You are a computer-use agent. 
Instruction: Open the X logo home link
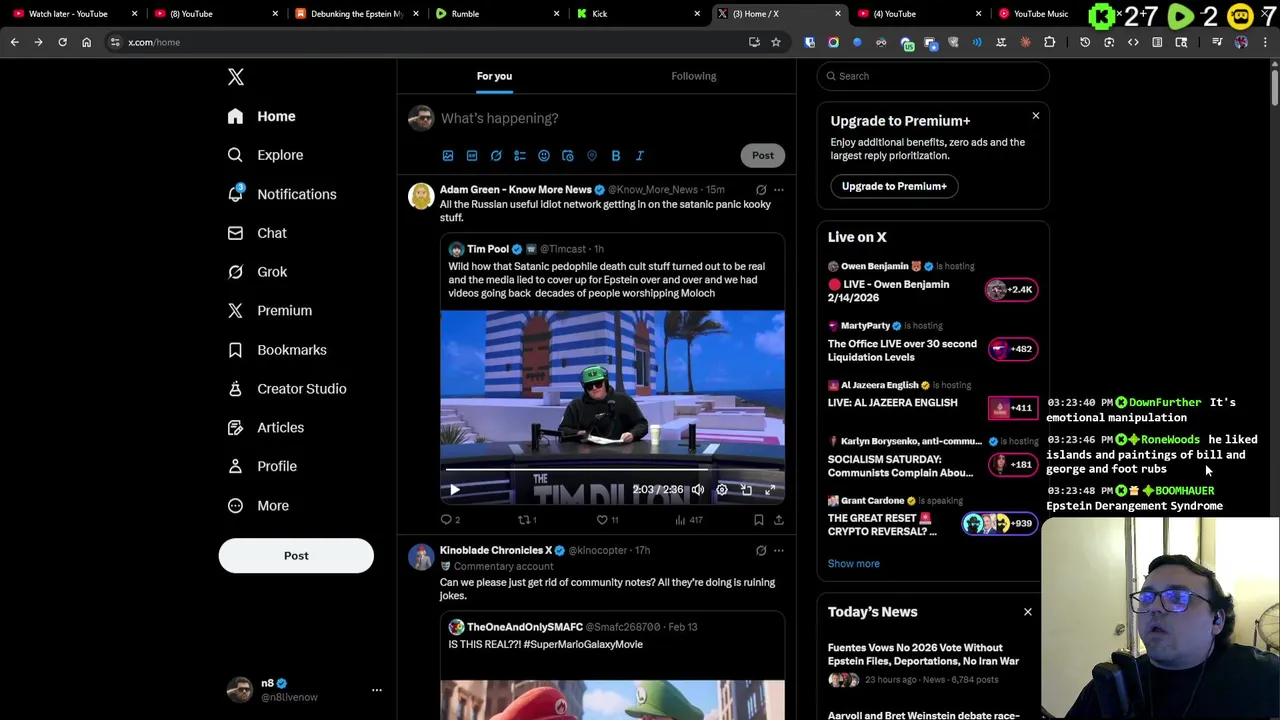pyautogui.click(x=235, y=77)
